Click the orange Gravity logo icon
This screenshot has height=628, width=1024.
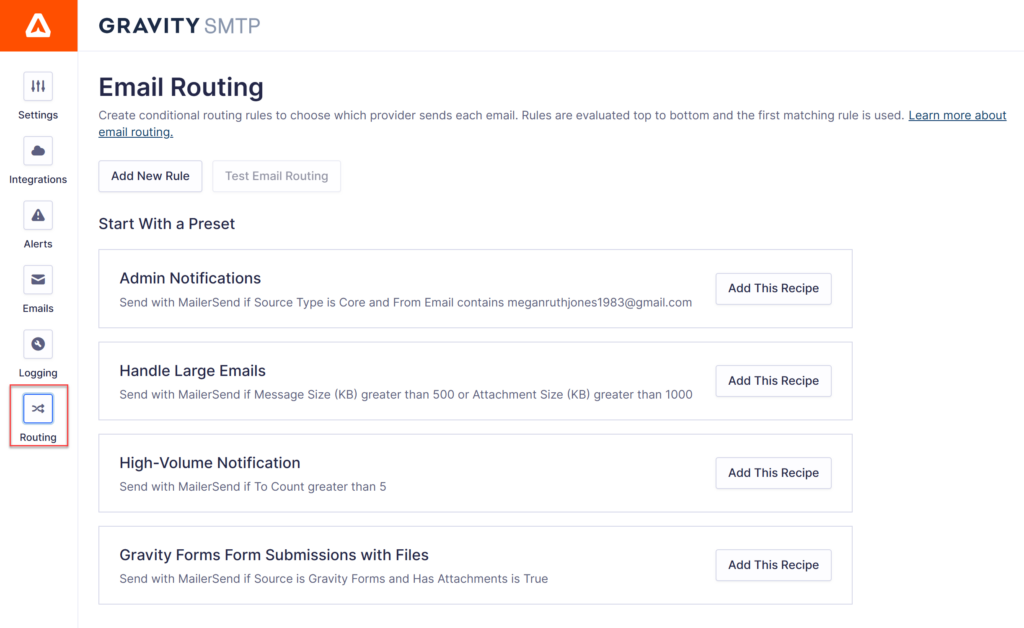point(38,25)
